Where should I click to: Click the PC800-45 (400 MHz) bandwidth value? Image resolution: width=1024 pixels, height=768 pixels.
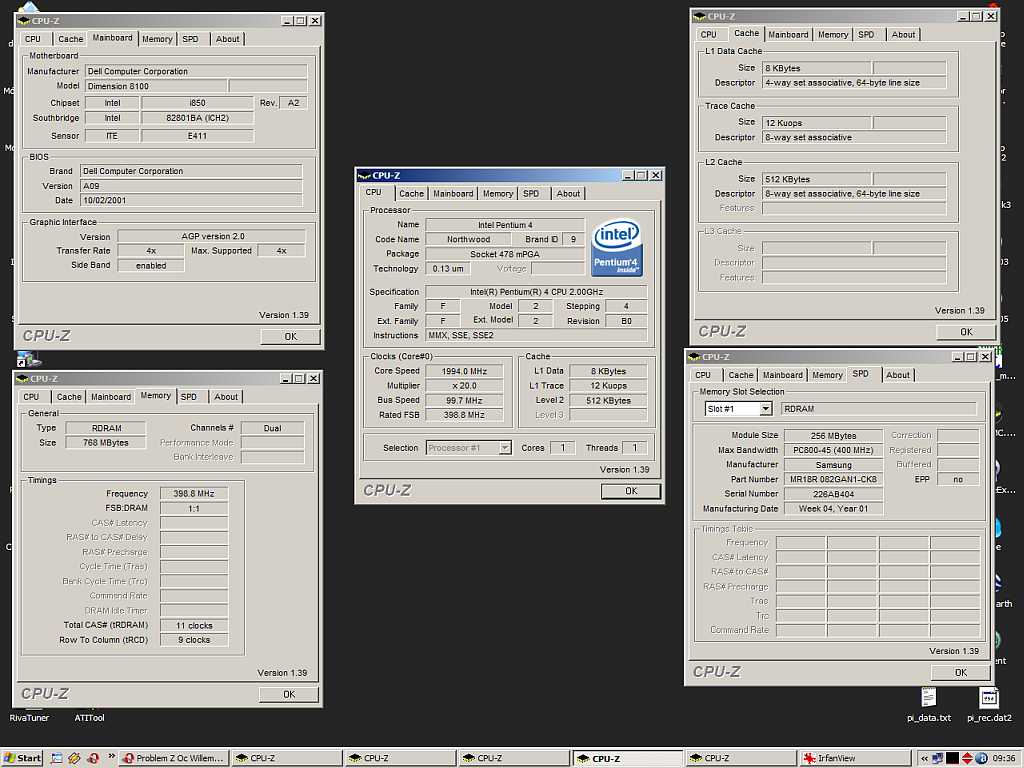(x=833, y=450)
